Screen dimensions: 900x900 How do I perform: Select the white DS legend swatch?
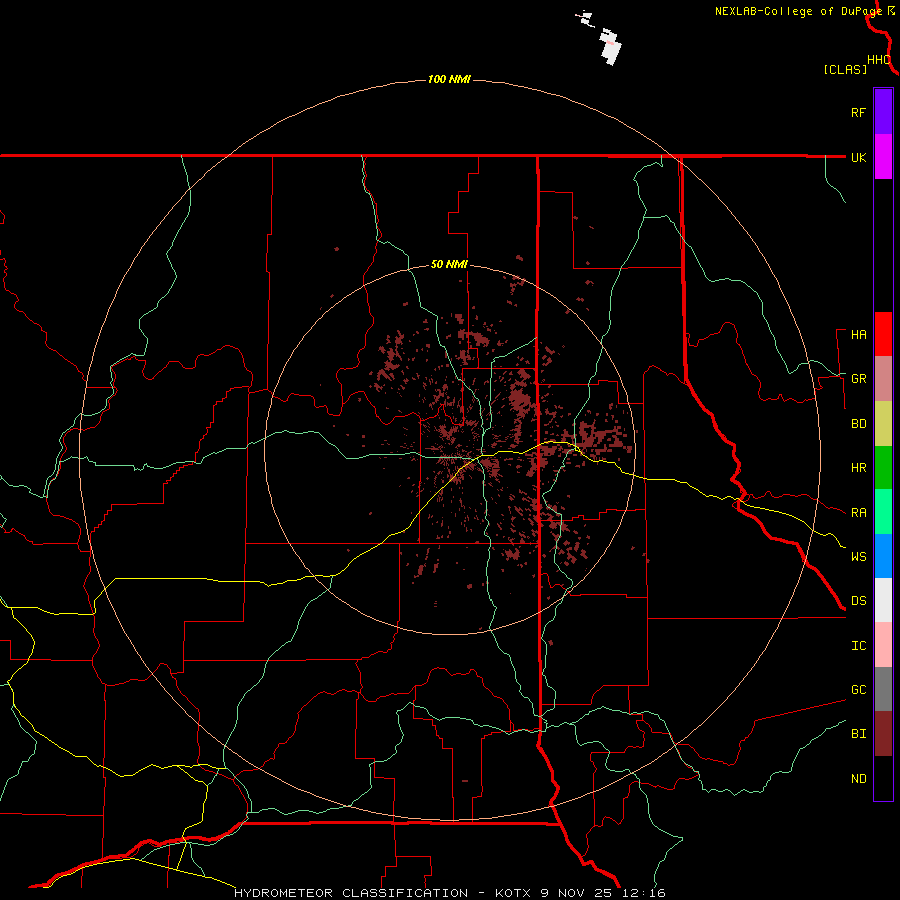883,600
